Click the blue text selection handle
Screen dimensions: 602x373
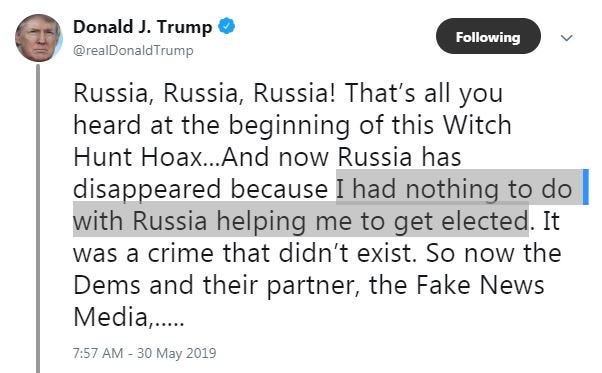point(585,187)
